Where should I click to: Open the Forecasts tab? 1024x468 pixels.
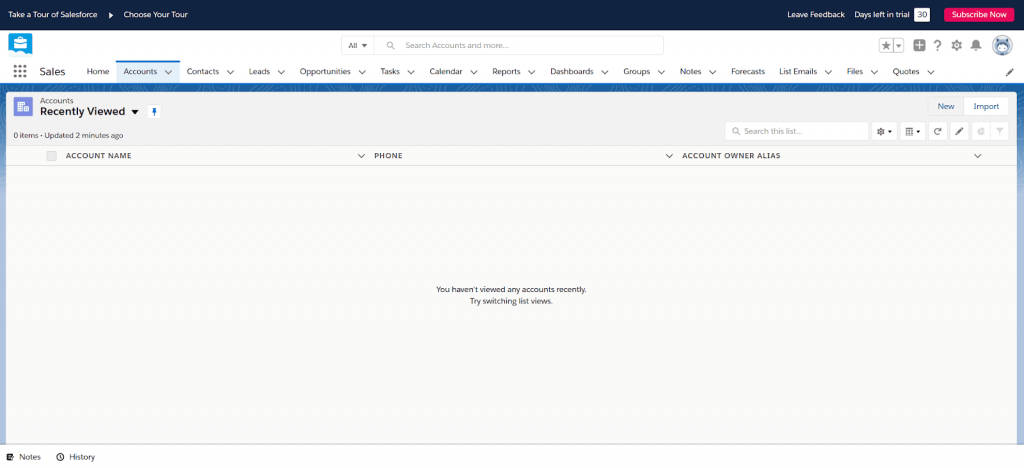[x=748, y=72]
